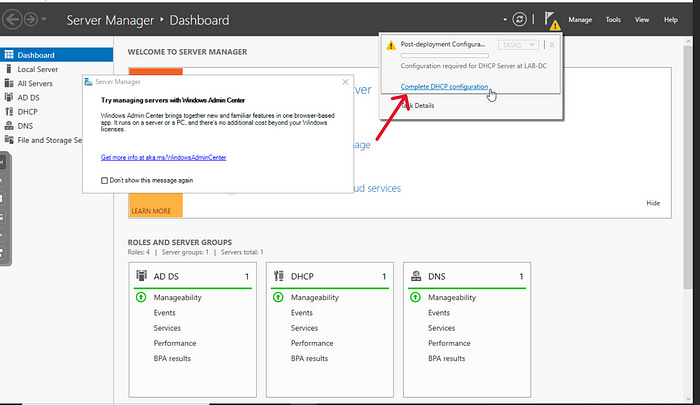
Task: Click the All Servers icon in sidebar
Action: pyautogui.click(x=8, y=83)
